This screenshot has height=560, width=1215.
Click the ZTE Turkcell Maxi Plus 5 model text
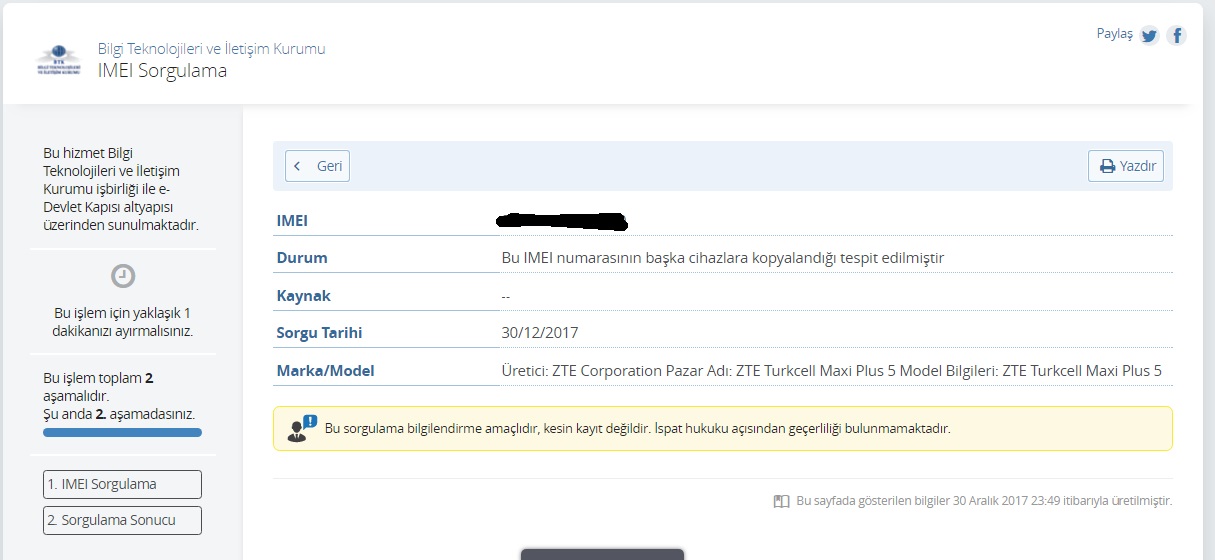click(x=831, y=371)
